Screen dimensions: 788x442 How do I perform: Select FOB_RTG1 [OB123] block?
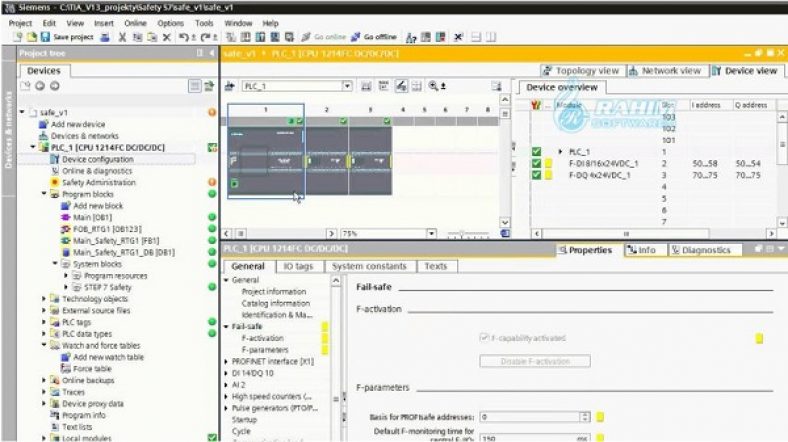pyautogui.click(x=108, y=229)
